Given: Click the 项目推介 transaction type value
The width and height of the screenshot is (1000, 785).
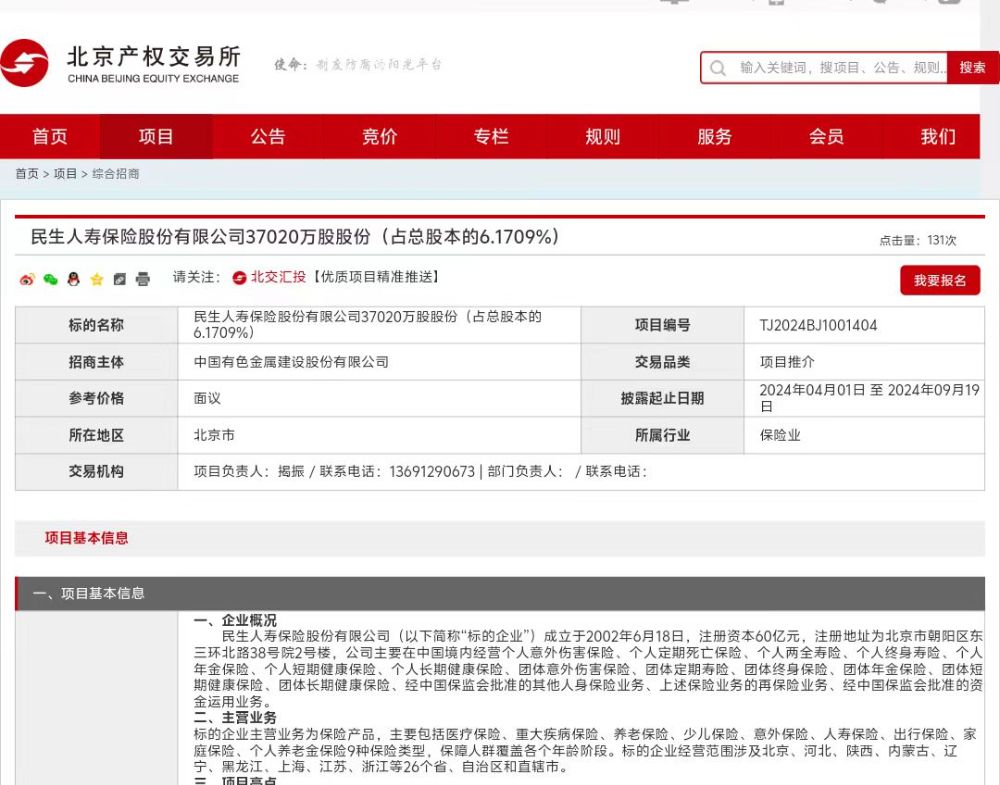Looking at the screenshot, I should pos(787,362).
